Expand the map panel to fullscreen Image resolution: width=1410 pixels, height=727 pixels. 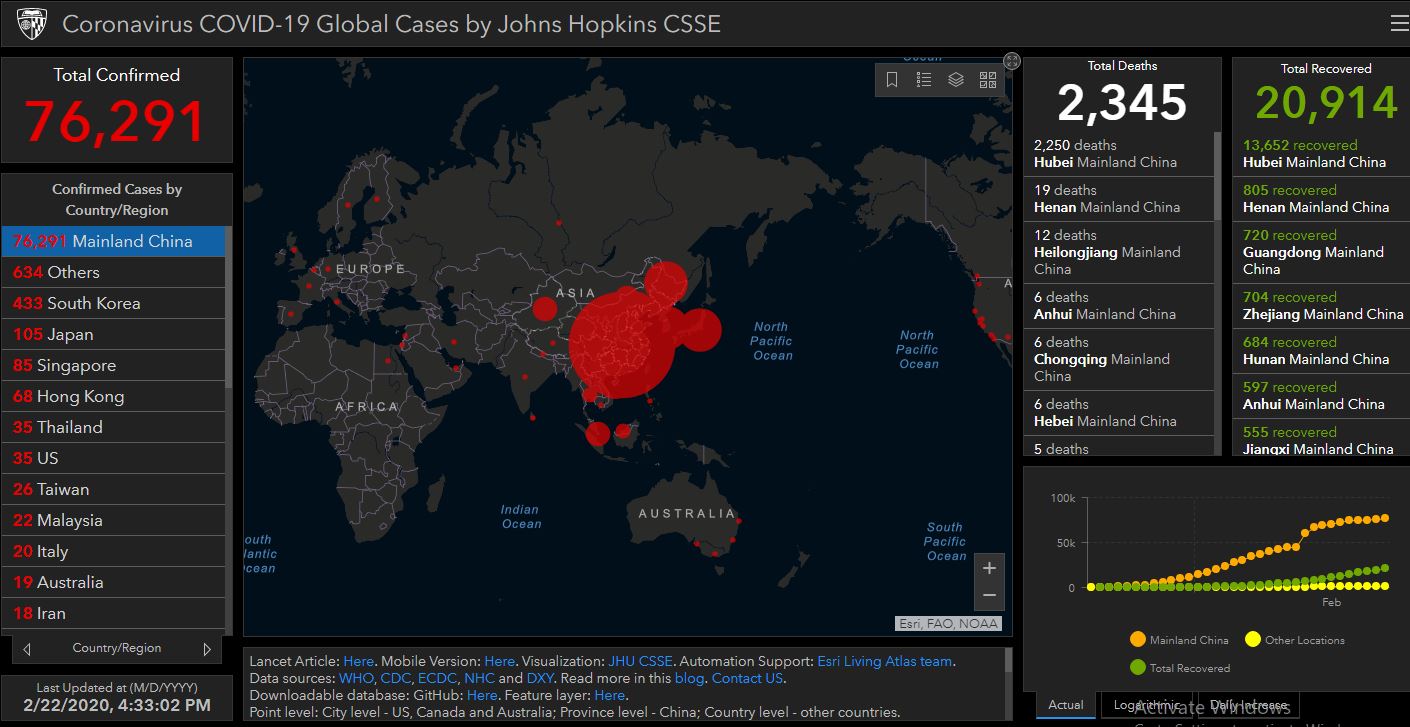1012,61
